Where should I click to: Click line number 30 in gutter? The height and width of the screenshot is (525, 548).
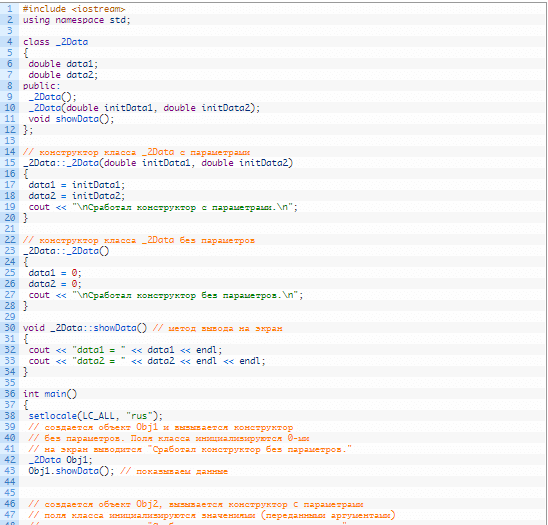pos(10,328)
